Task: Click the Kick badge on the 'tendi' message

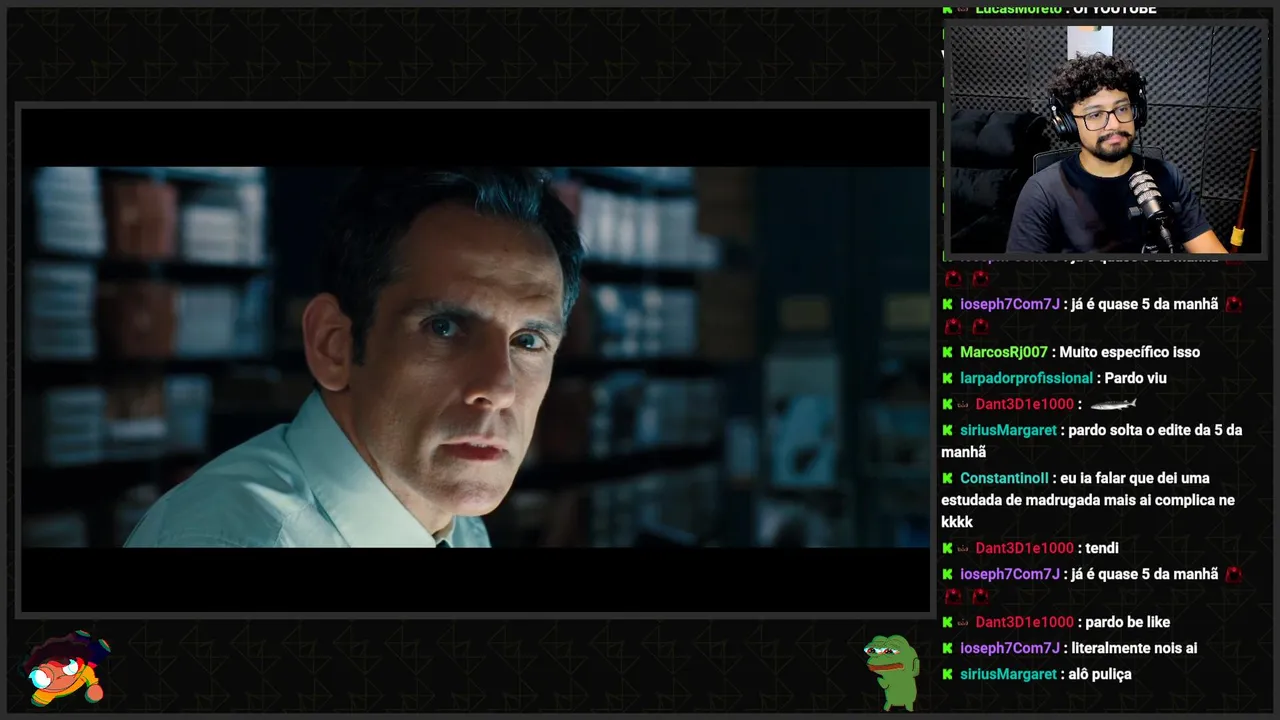Action: 947,548
